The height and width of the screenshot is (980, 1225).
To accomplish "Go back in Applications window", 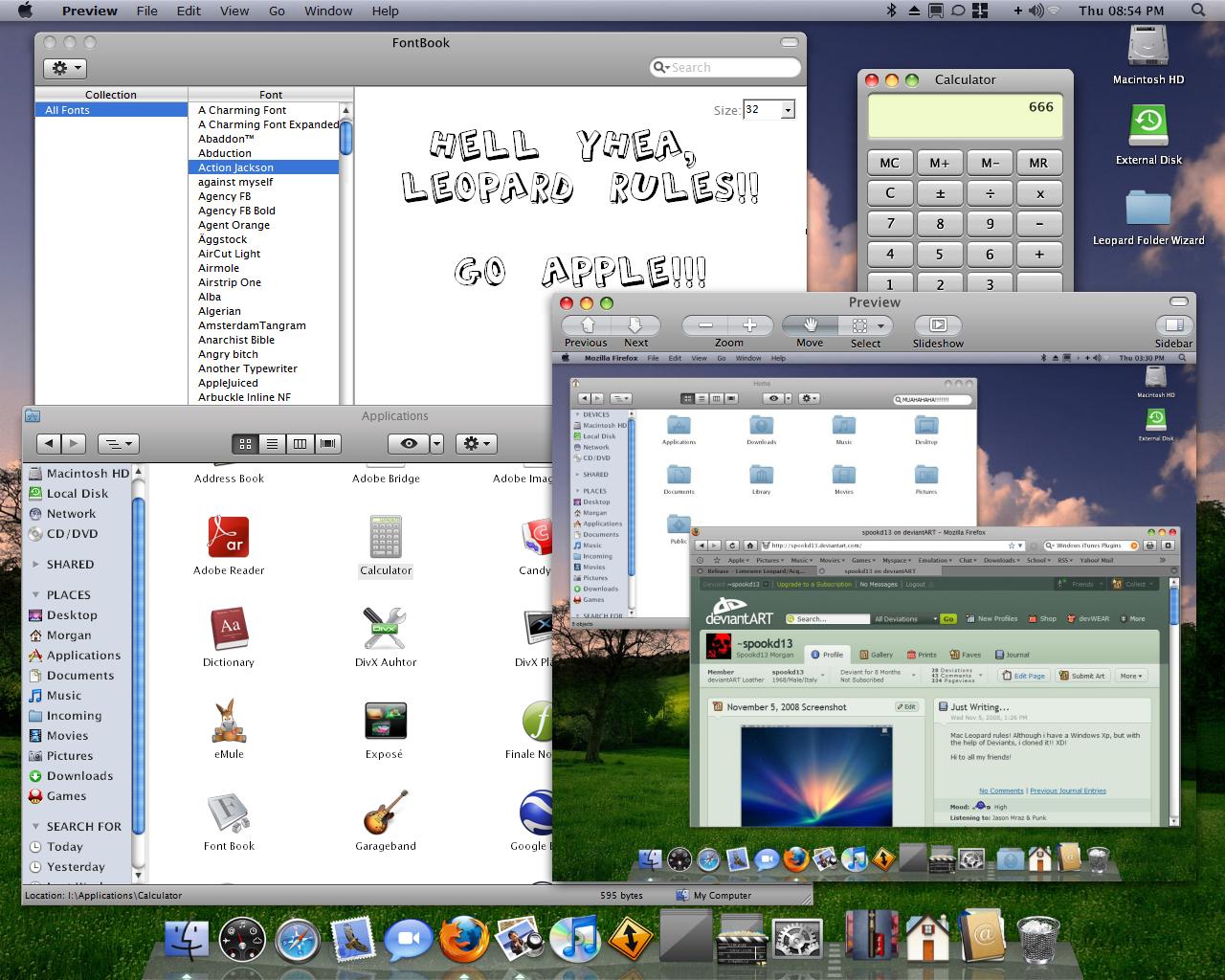I will 49,443.
